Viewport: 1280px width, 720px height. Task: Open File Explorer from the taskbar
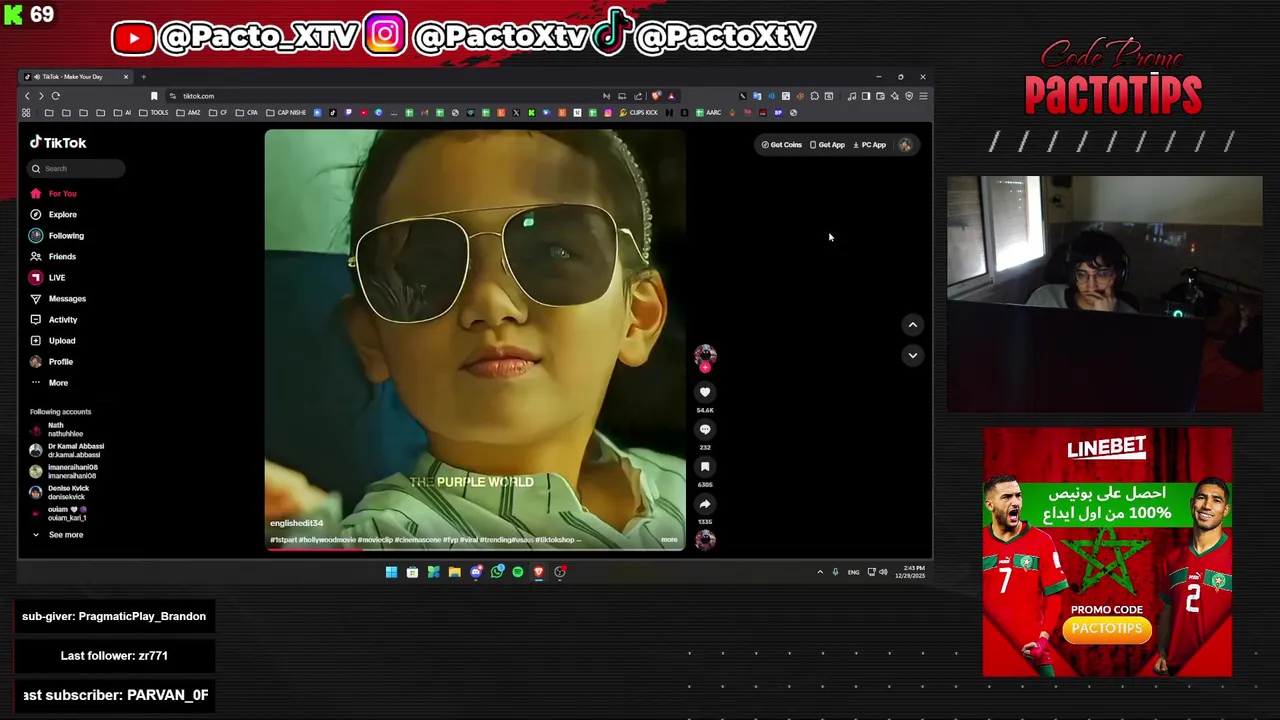pyautogui.click(x=454, y=572)
